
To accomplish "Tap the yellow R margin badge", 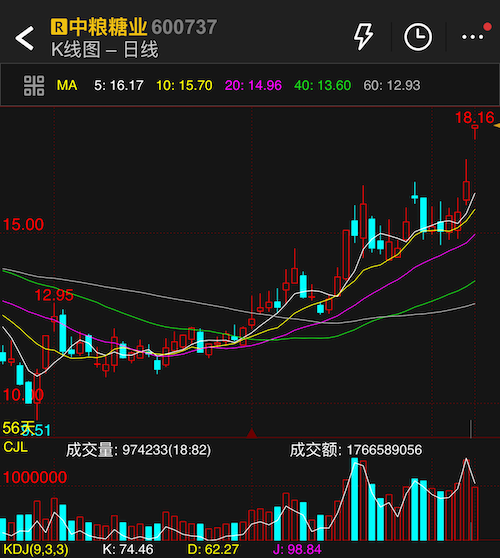I will [x=59, y=26].
